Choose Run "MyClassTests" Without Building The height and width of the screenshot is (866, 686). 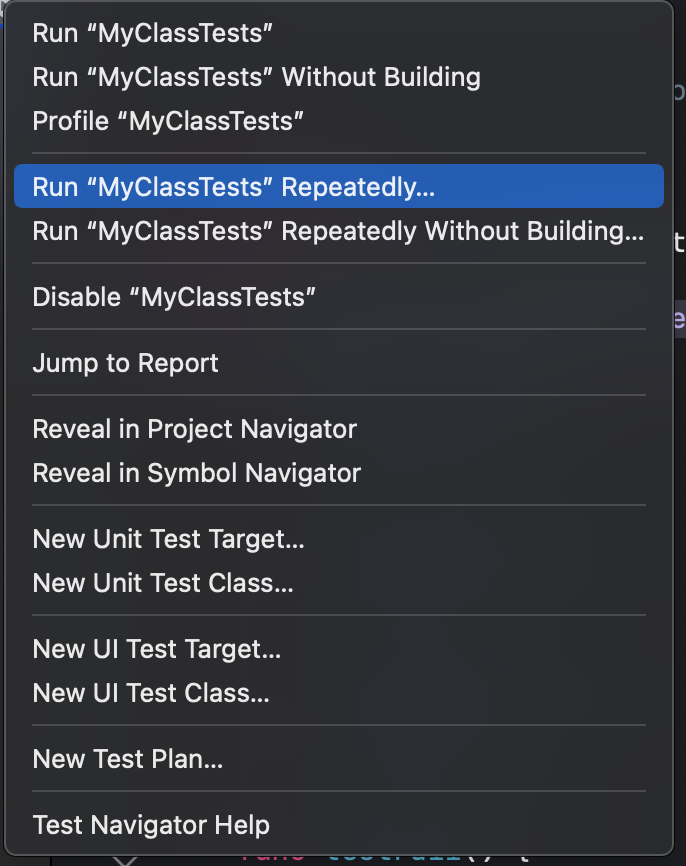[256, 77]
